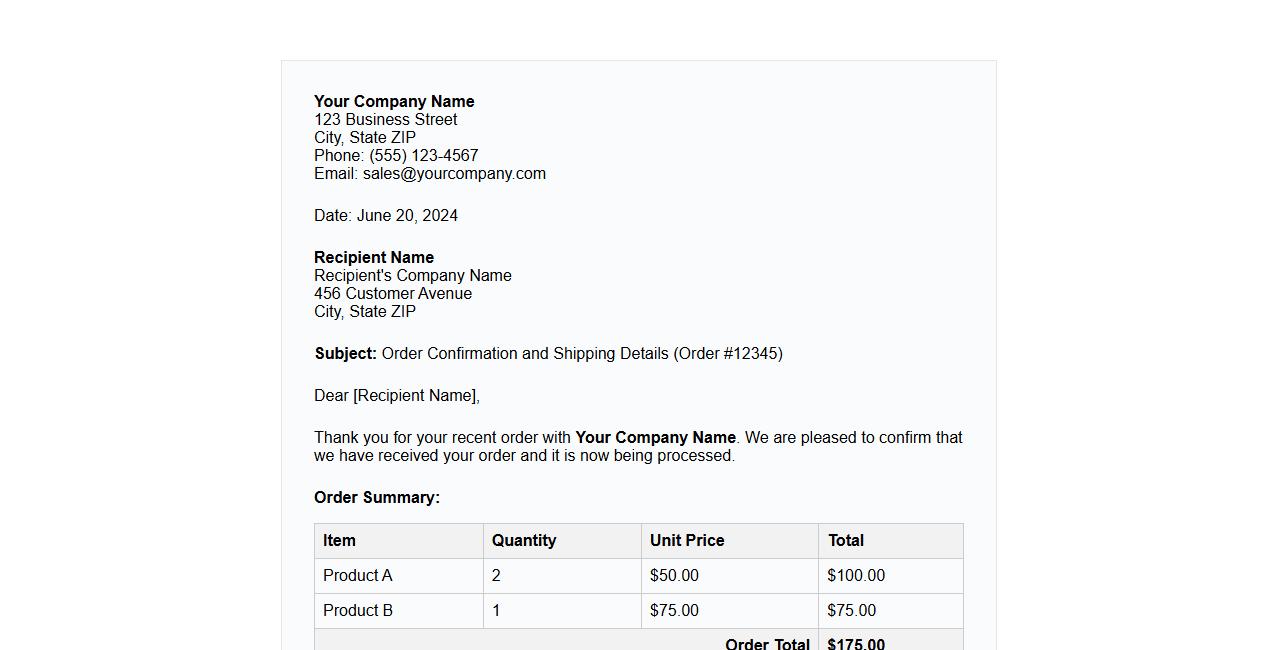Click the Dear [Recipient Name] greeting
The width and height of the screenshot is (1278, 650).
pos(397,395)
